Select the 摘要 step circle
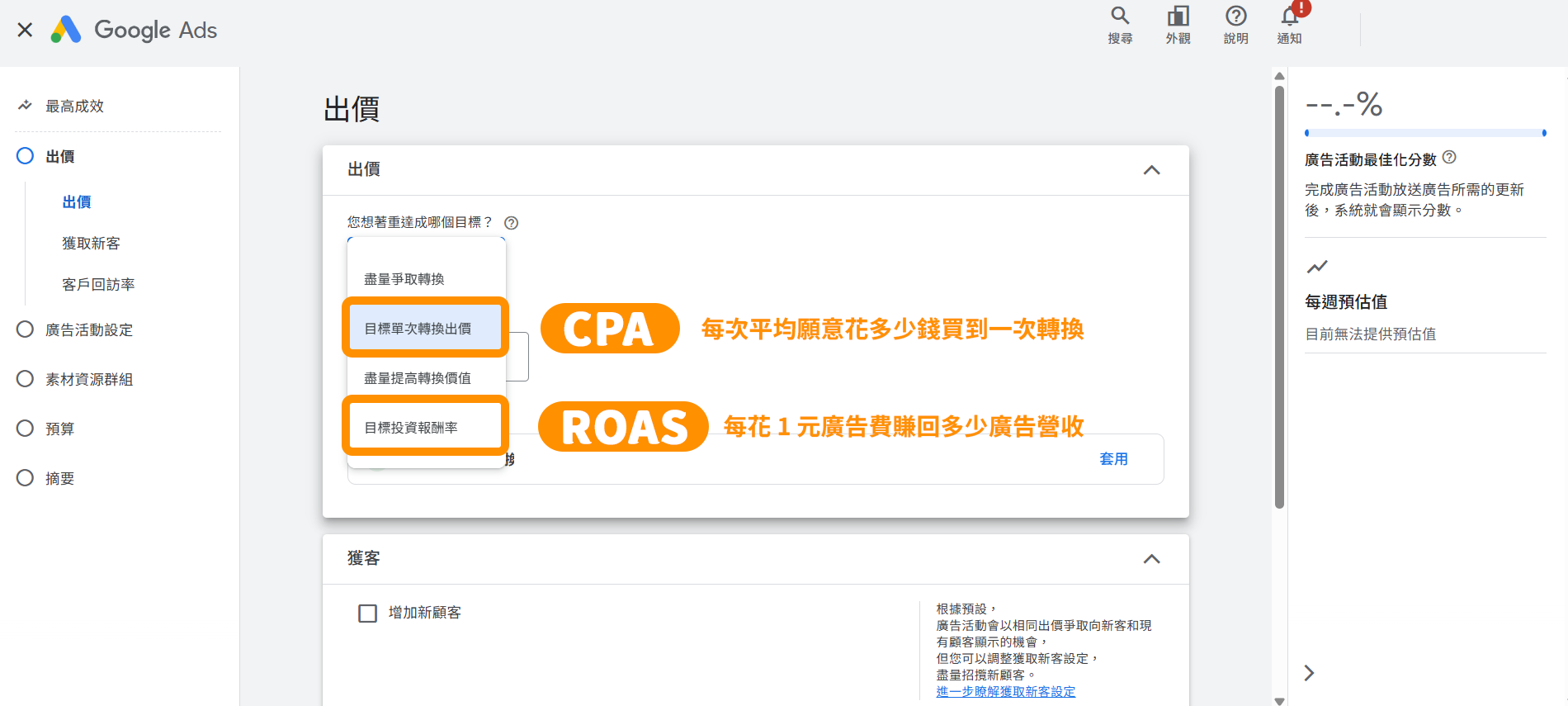This screenshot has width=1568, height=706. click(25, 478)
